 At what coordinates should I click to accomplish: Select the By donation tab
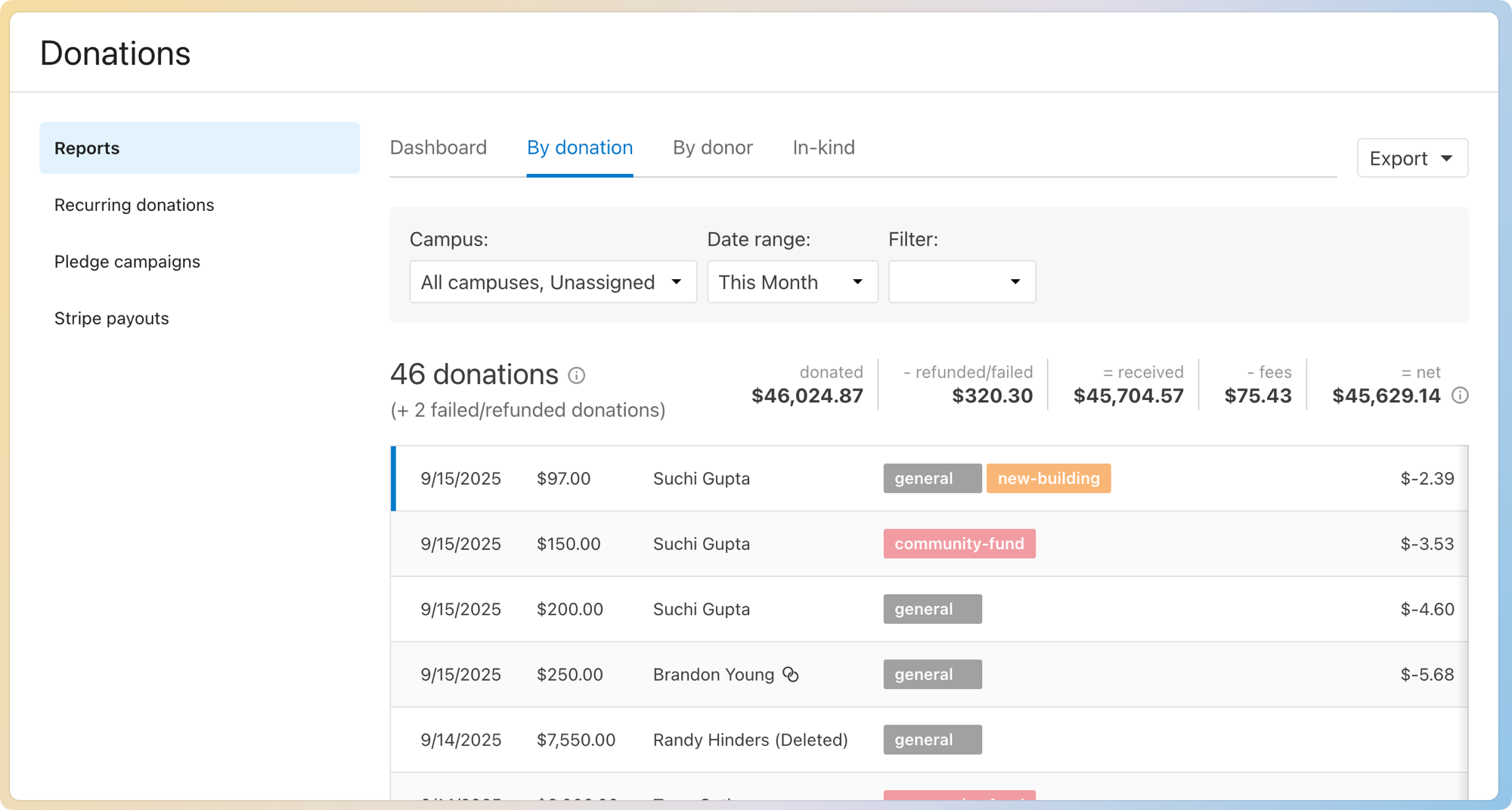pyautogui.click(x=580, y=147)
